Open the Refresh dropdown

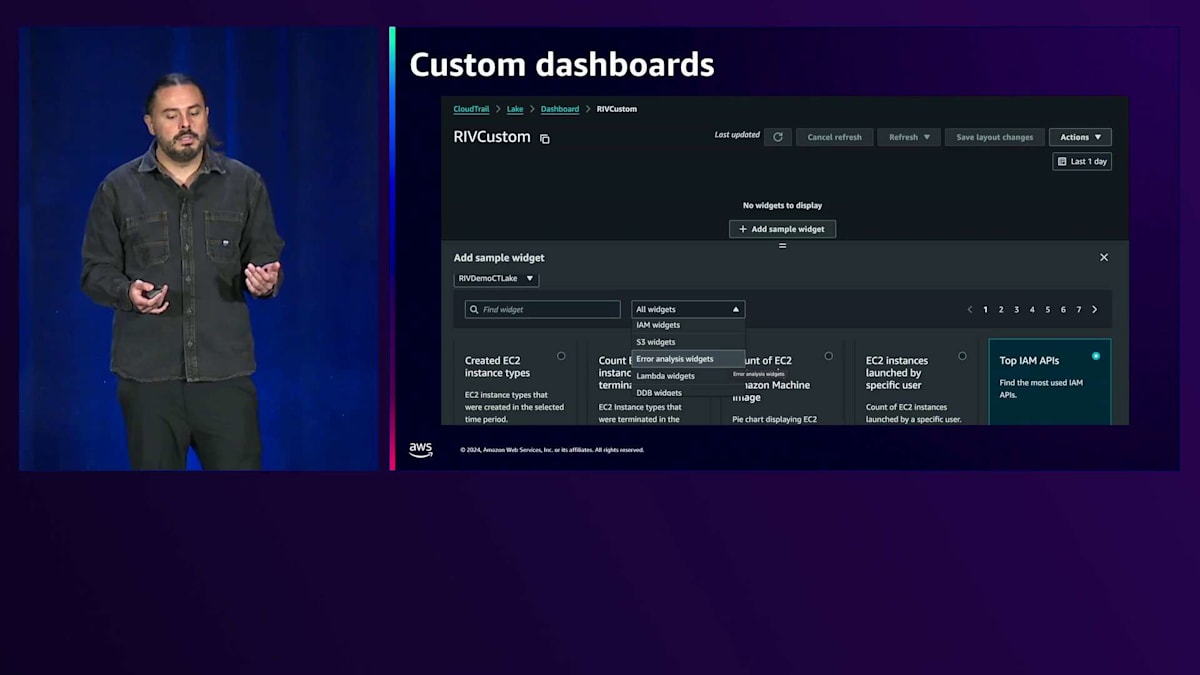click(910, 137)
